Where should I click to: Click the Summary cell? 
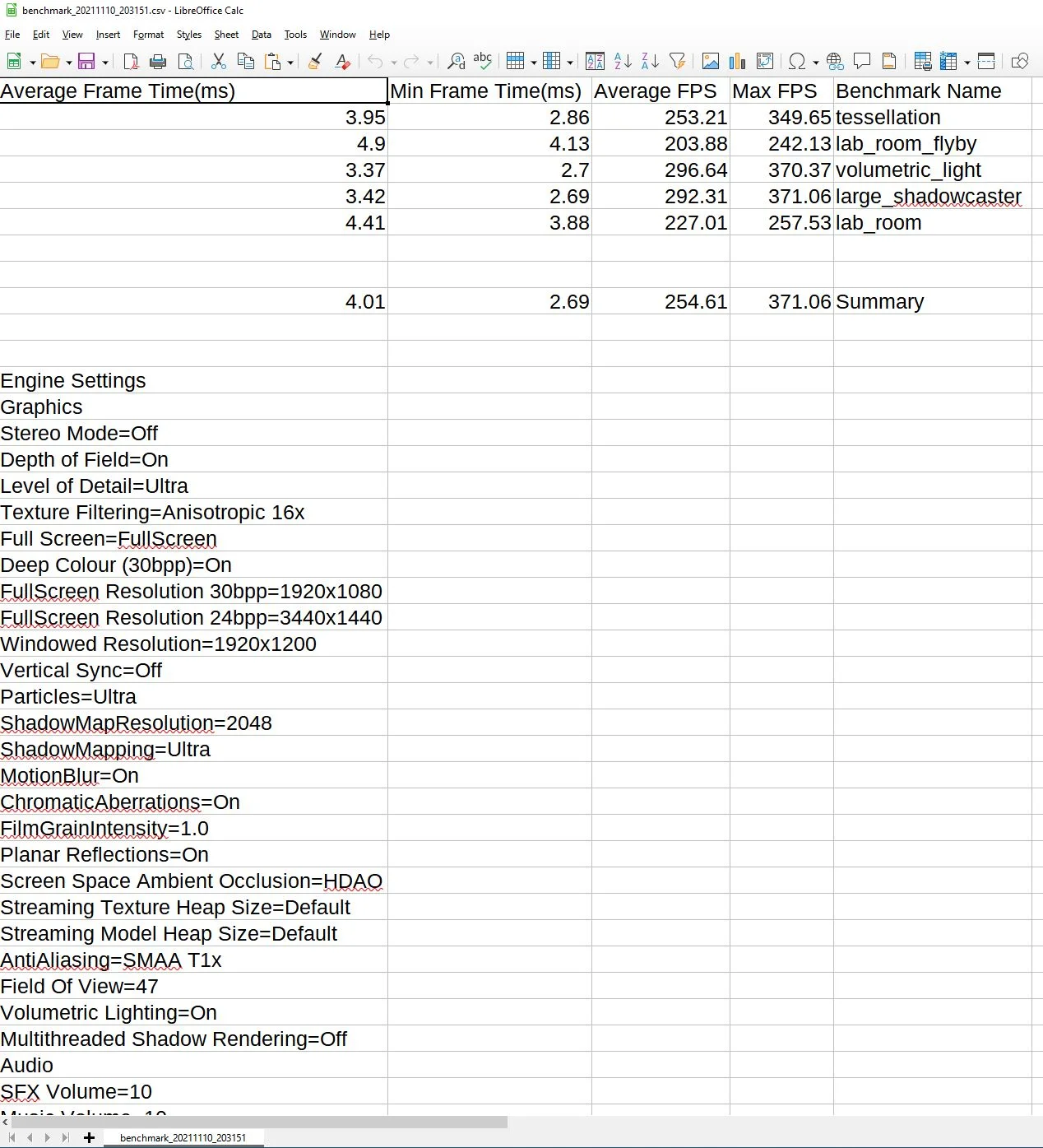click(x=932, y=301)
